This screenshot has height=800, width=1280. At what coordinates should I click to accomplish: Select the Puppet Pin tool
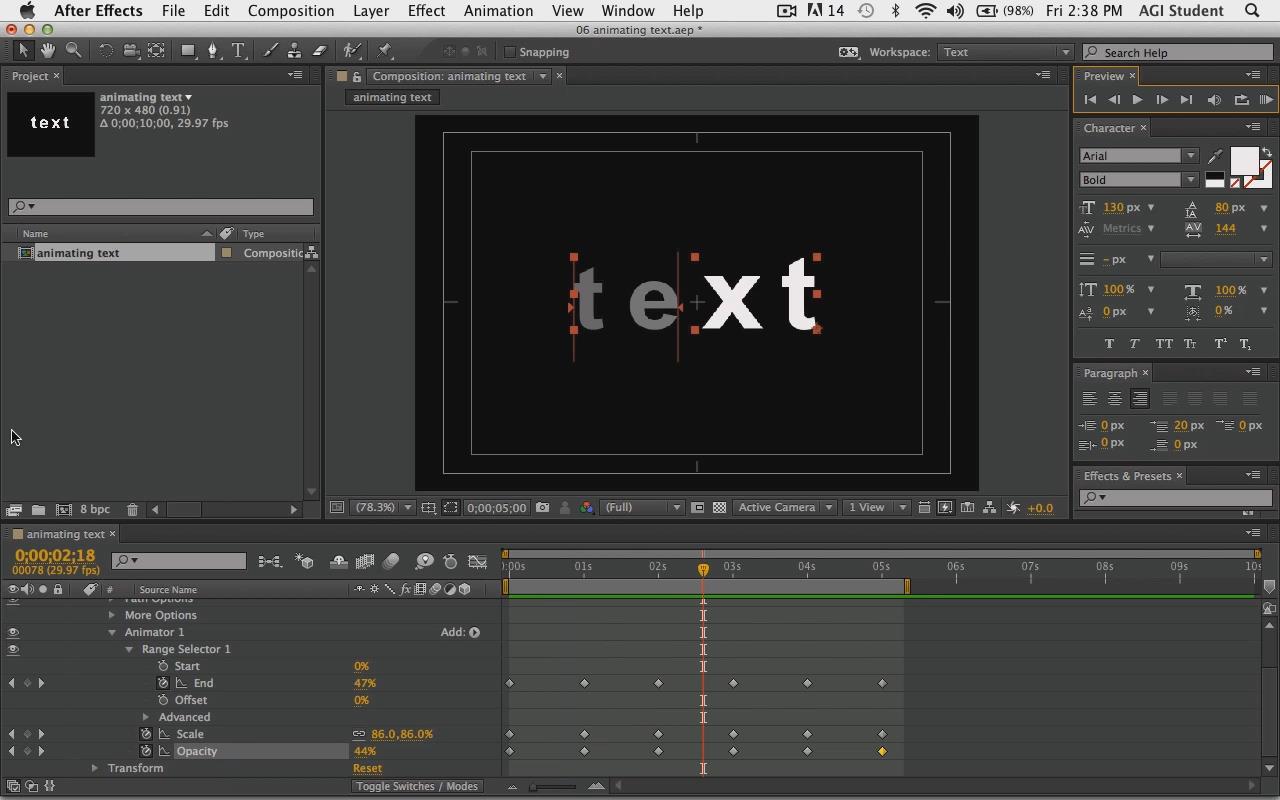point(385,51)
